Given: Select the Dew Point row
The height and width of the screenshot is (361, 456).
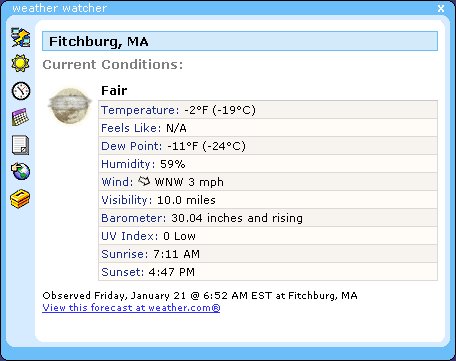Looking at the screenshot, I should coord(268,146).
